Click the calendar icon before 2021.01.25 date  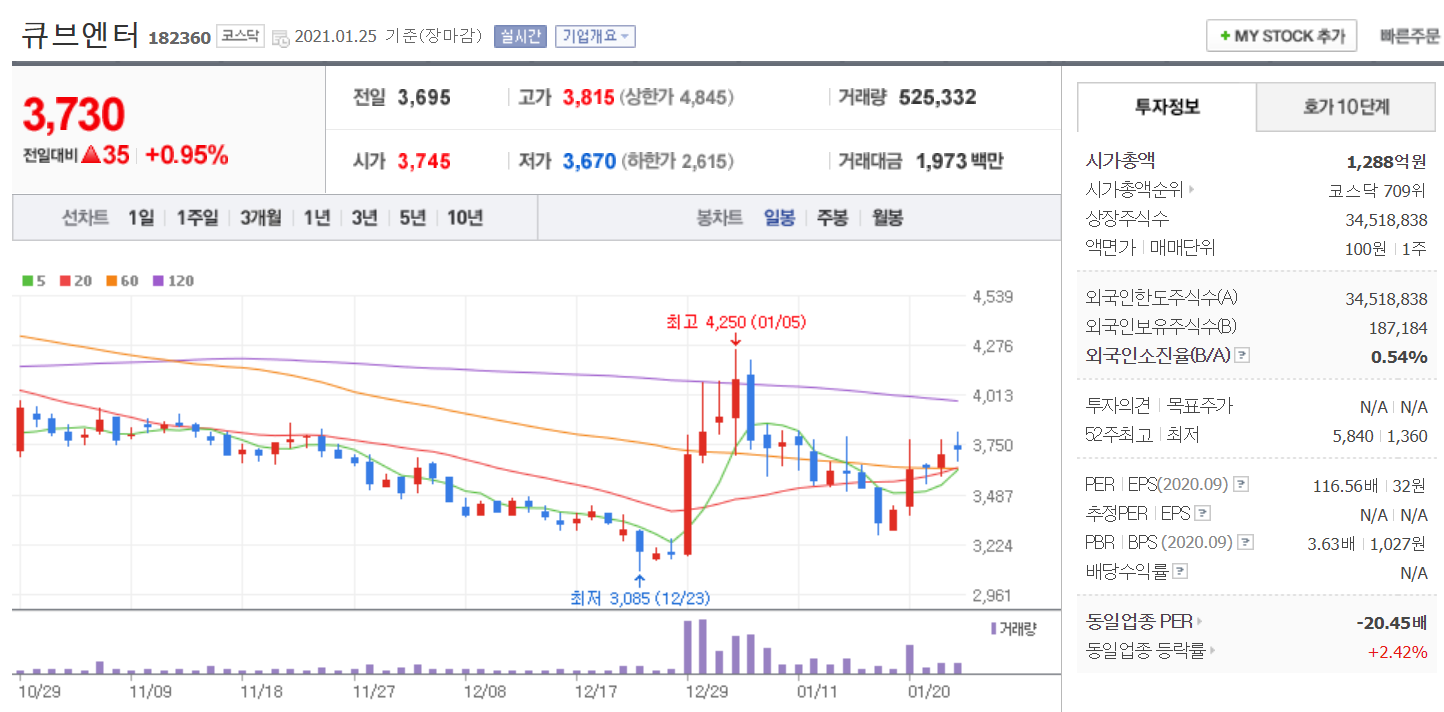coord(281,37)
